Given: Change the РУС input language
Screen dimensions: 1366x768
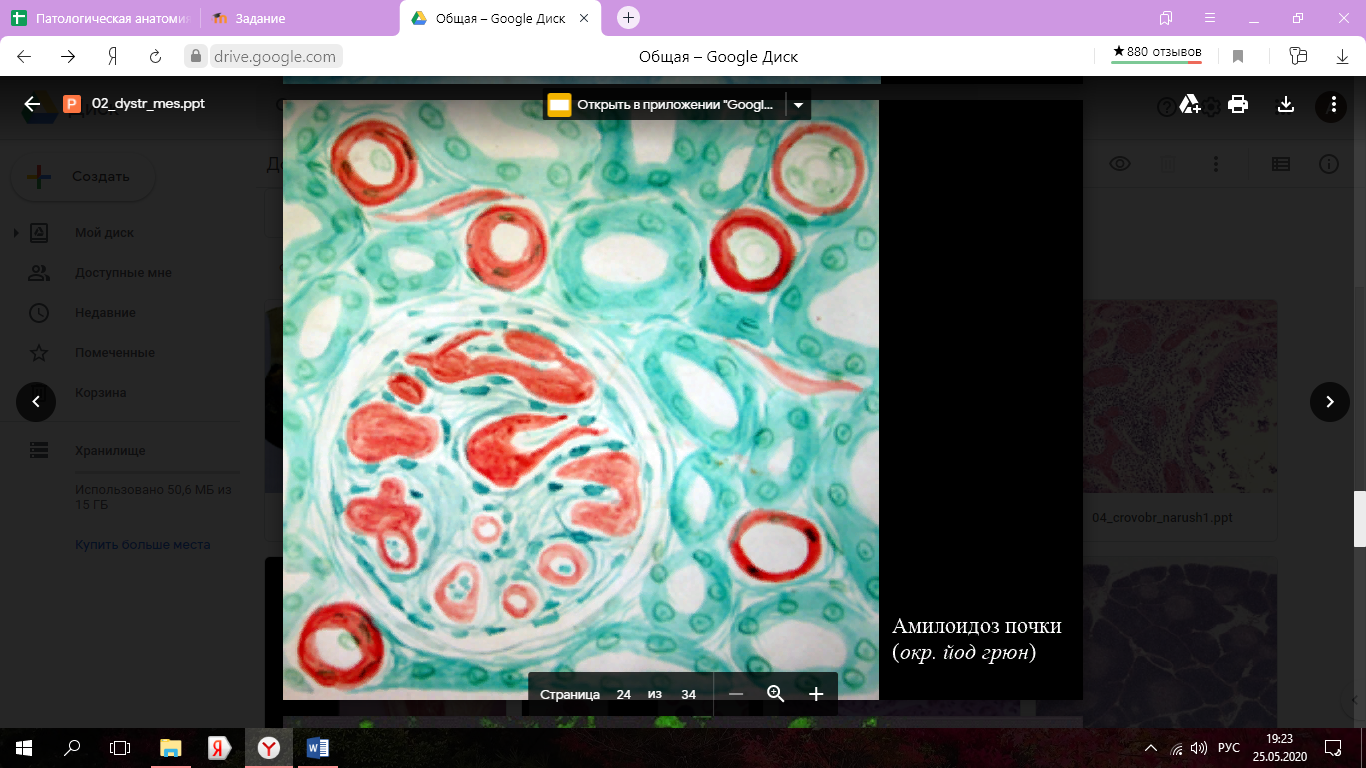Looking at the screenshot, I should point(1229,747).
